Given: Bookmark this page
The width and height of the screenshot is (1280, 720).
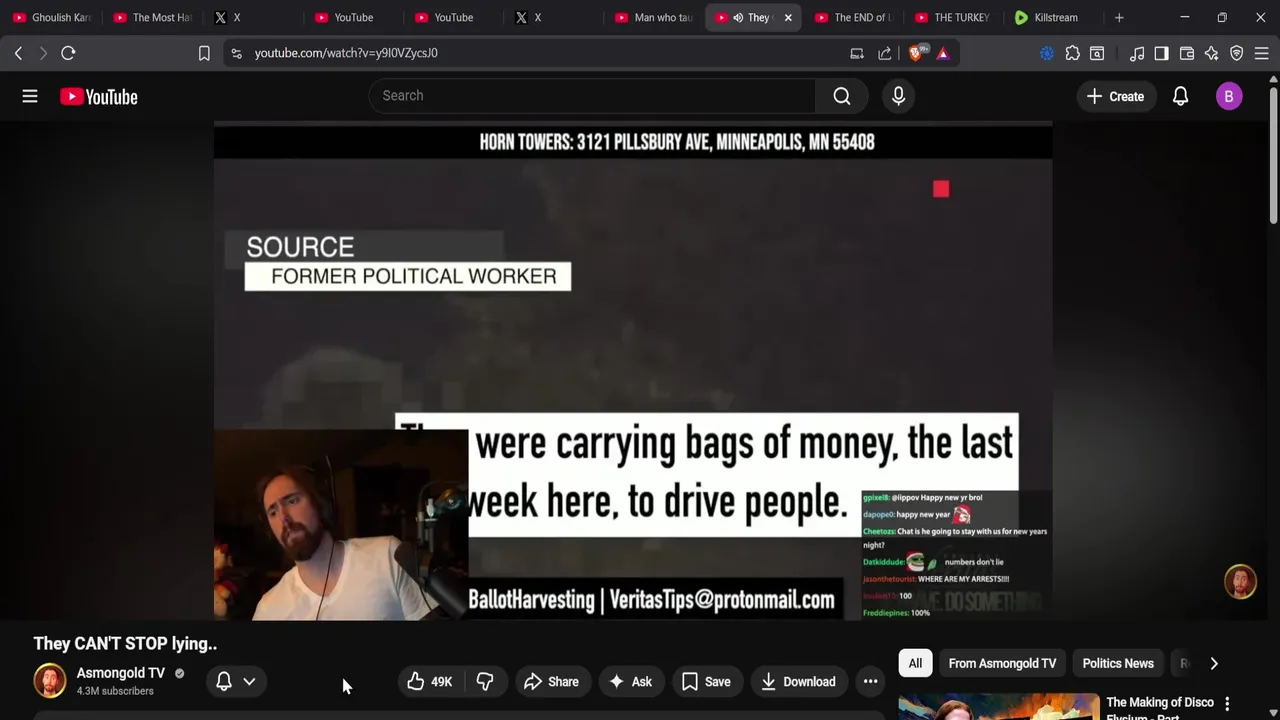Looking at the screenshot, I should tap(204, 53).
